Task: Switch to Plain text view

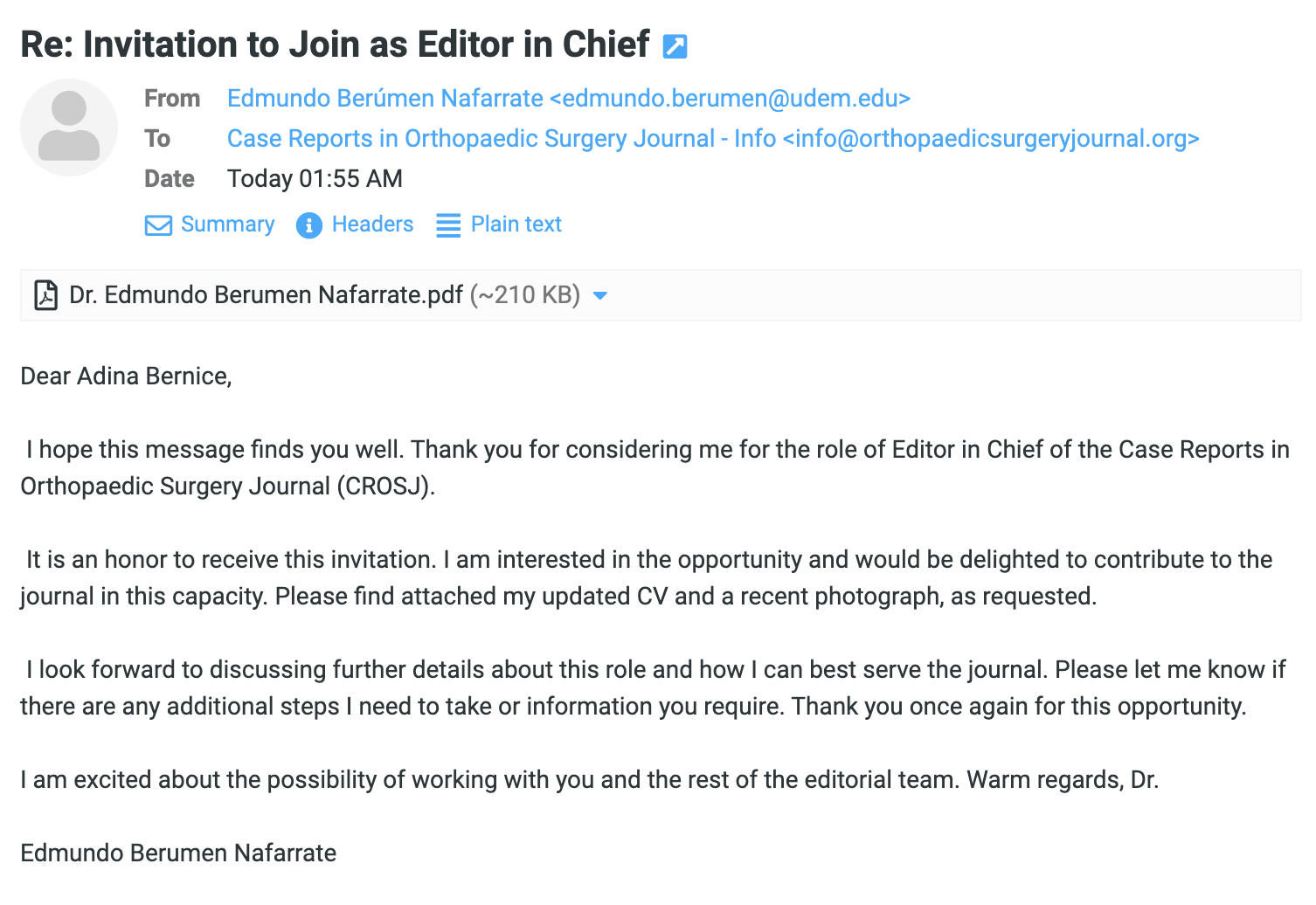Action: click(x=516, y=225)
